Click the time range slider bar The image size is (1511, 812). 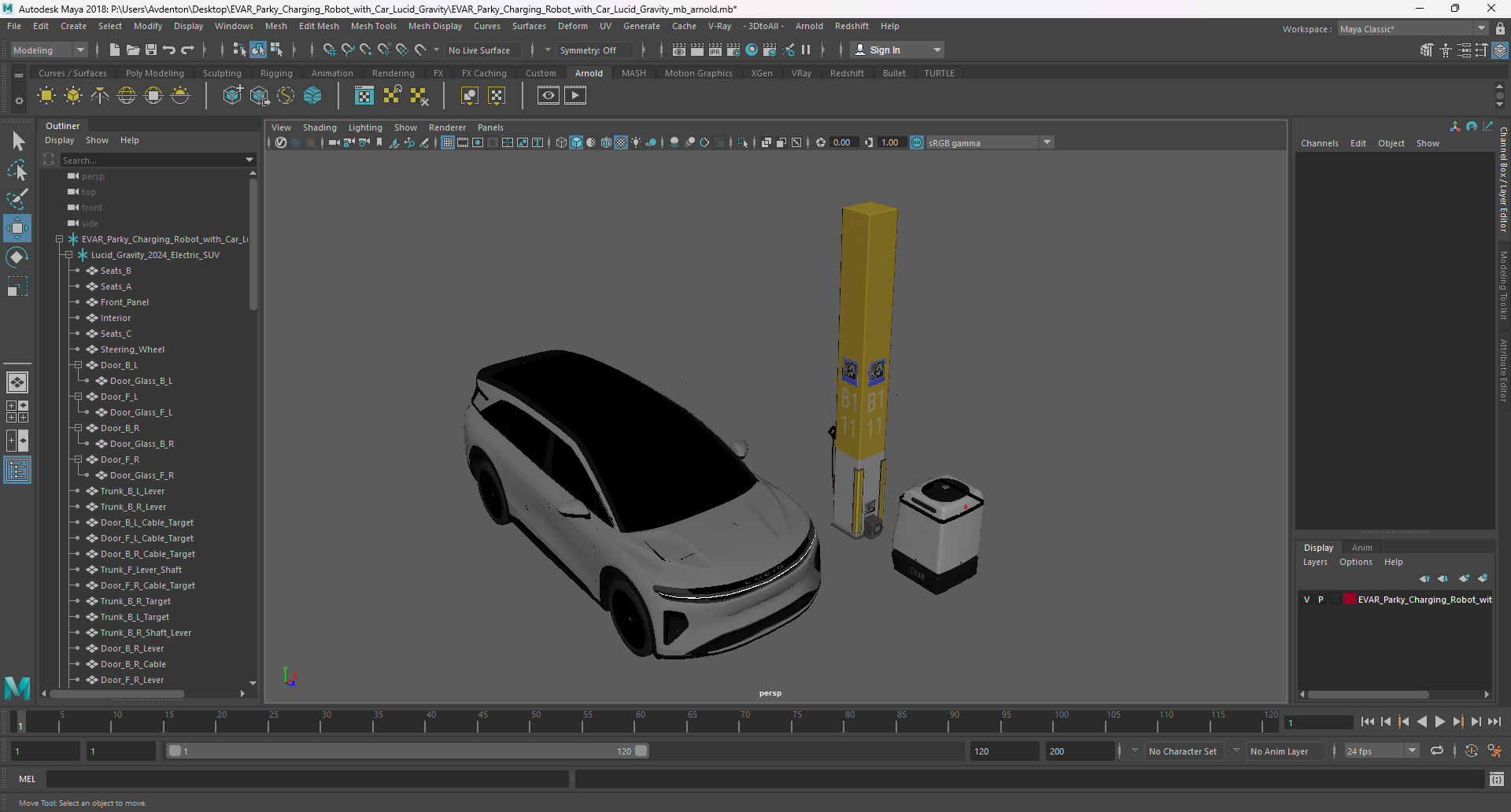click(408, 751)
